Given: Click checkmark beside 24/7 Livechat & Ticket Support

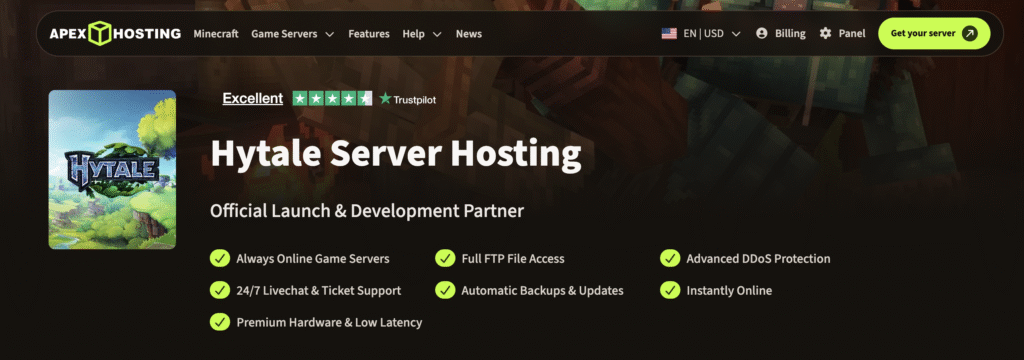Looking at the screenshot, I should pyautogui.click(x=219, y=290).
